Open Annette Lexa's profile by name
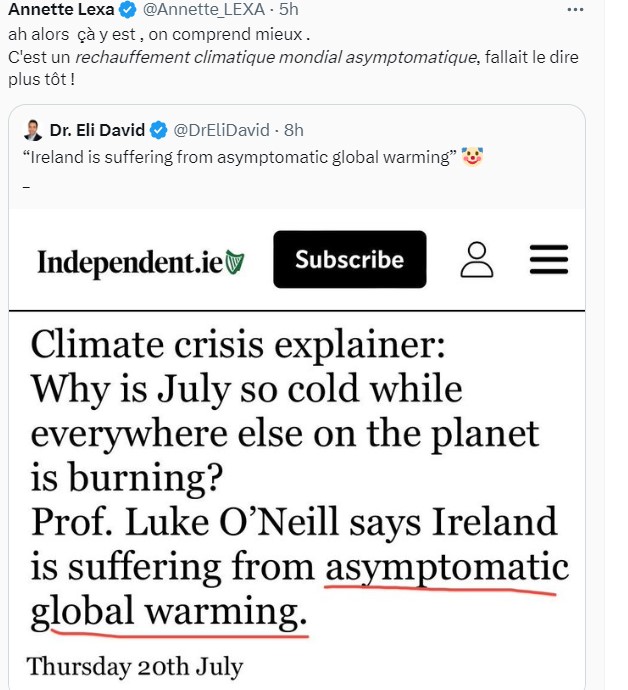Image resolution: width=628 pixels, height=690 pixels. point(60,12)
